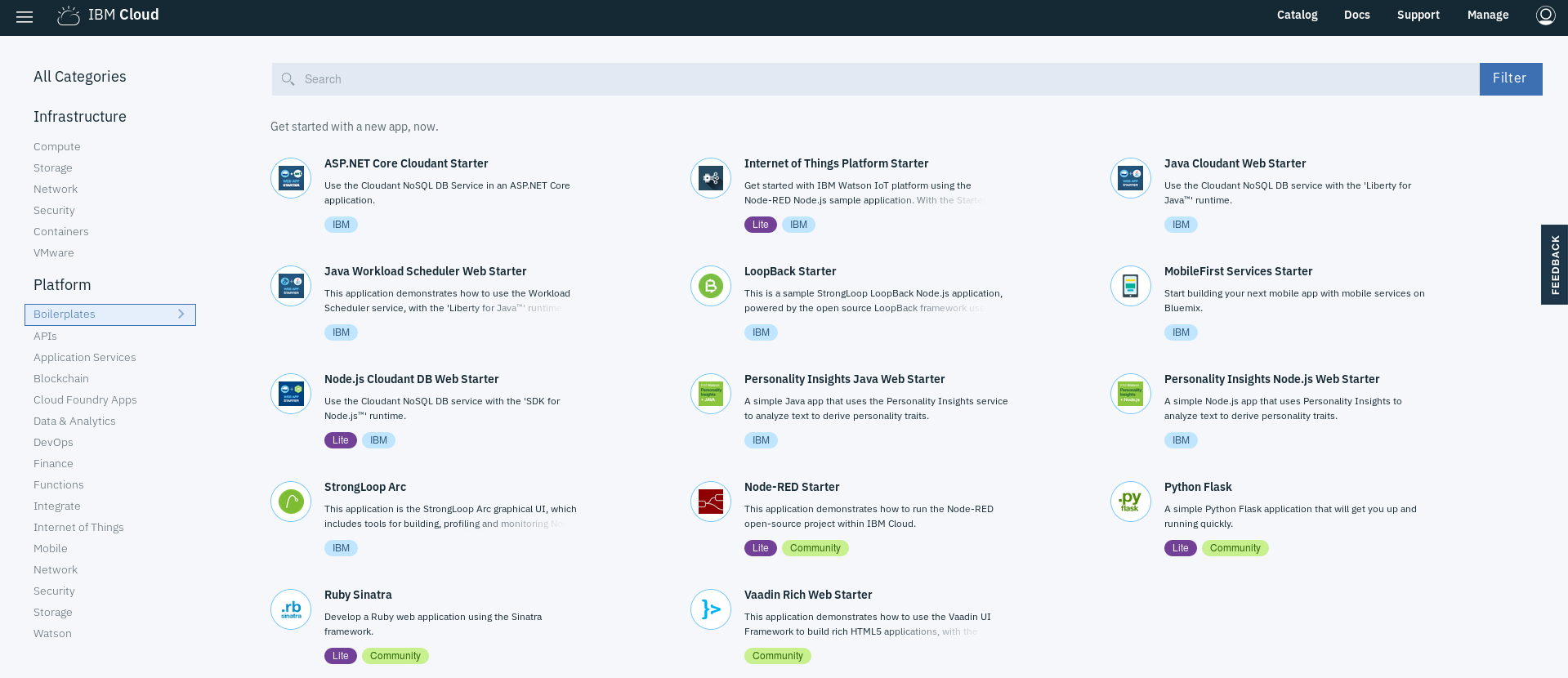The height and width of the screenshot is (678, 1568).
Task: Open the MobileFirst Services Starter icon
Action: (x=1131, y=286)
